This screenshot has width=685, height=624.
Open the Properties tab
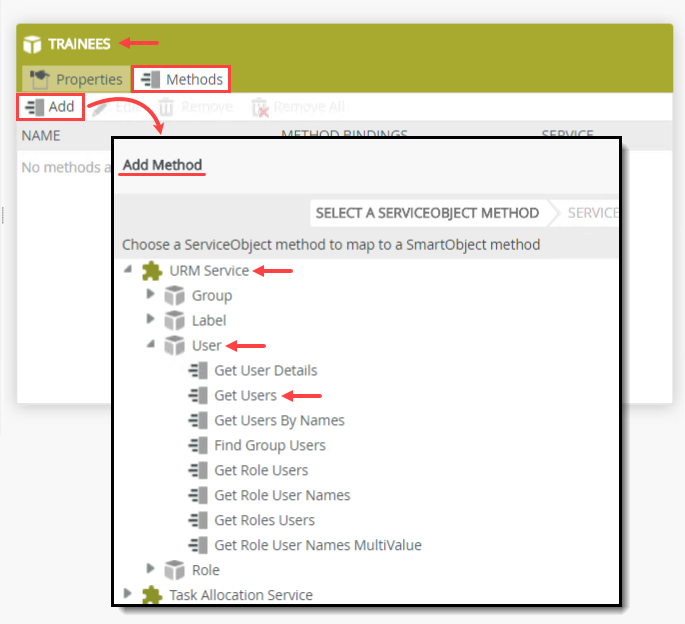click(76, 79)
